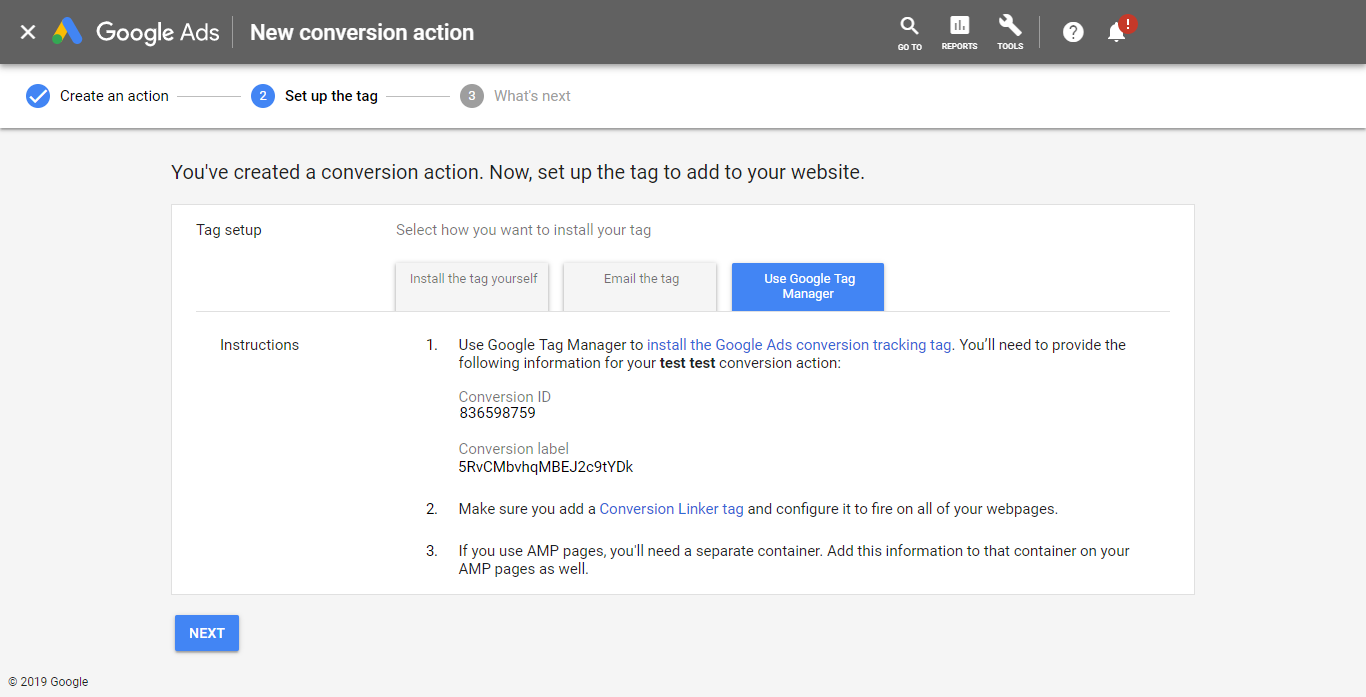Click the Conversion label heading text
Viewport: 1366px width, 697px height.
(x=514, y=449)
